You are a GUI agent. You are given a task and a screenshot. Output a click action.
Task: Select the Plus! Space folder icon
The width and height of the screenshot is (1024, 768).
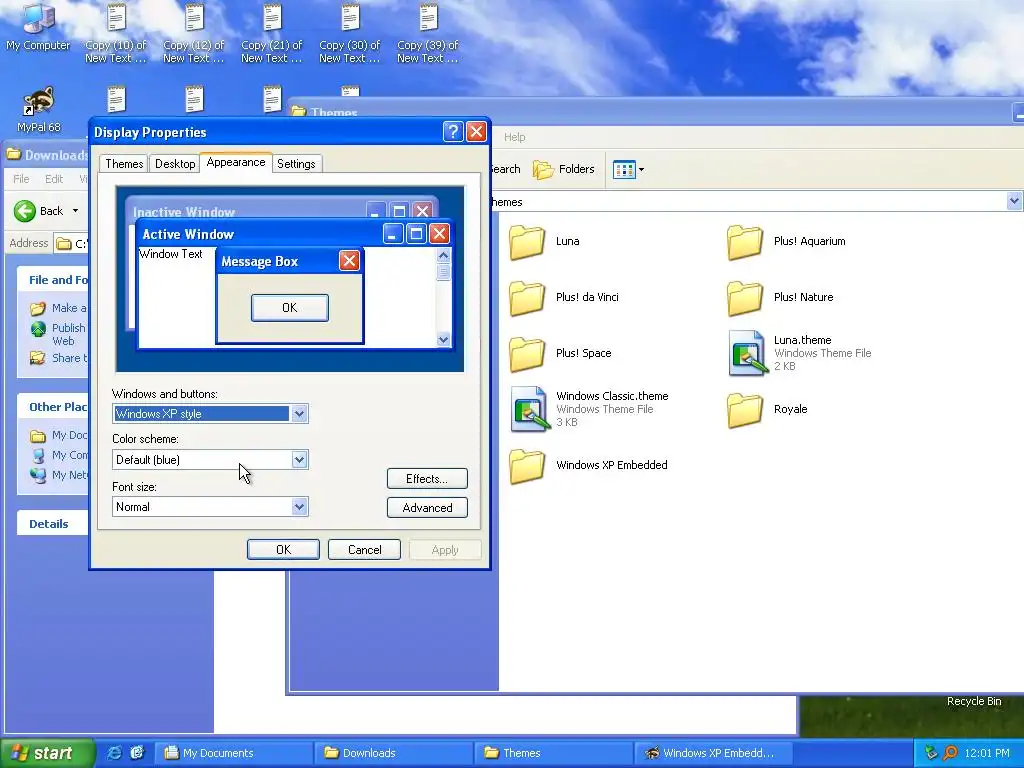(x=526, y=354)
